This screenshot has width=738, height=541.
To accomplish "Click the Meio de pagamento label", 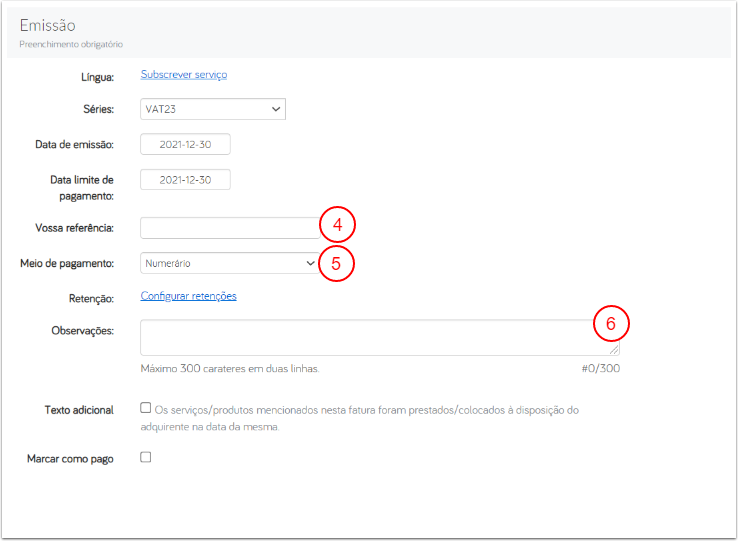I will 67,263.
